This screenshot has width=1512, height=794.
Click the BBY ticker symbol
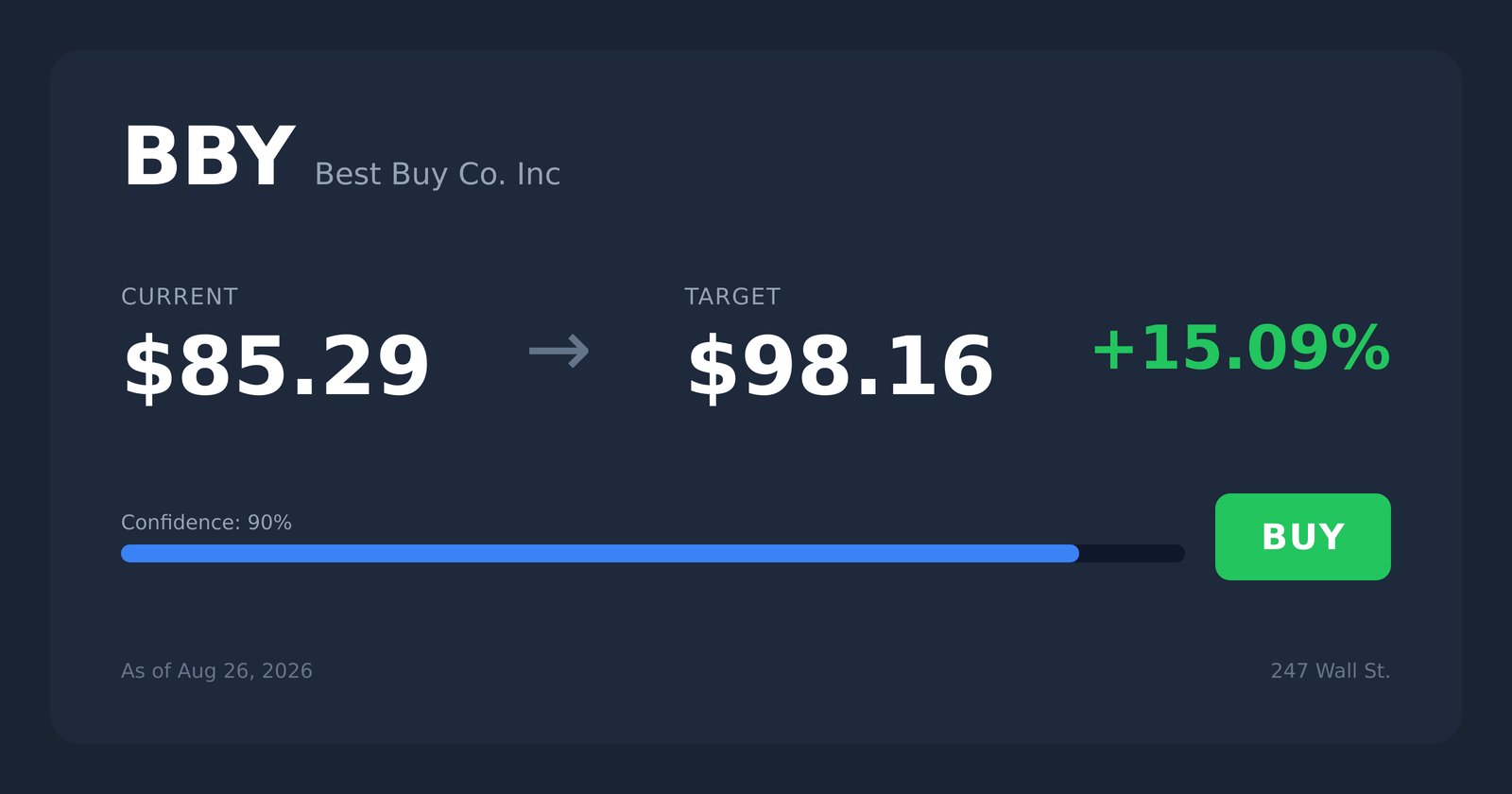(x=209, y=157)
